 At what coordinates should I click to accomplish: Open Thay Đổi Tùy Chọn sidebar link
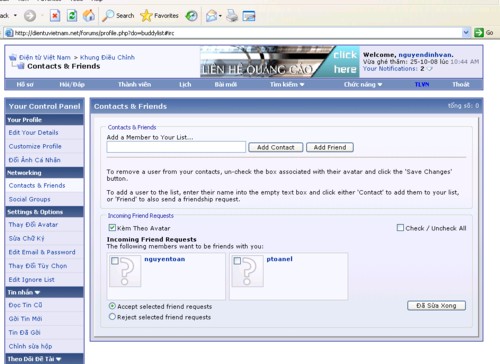38,266
